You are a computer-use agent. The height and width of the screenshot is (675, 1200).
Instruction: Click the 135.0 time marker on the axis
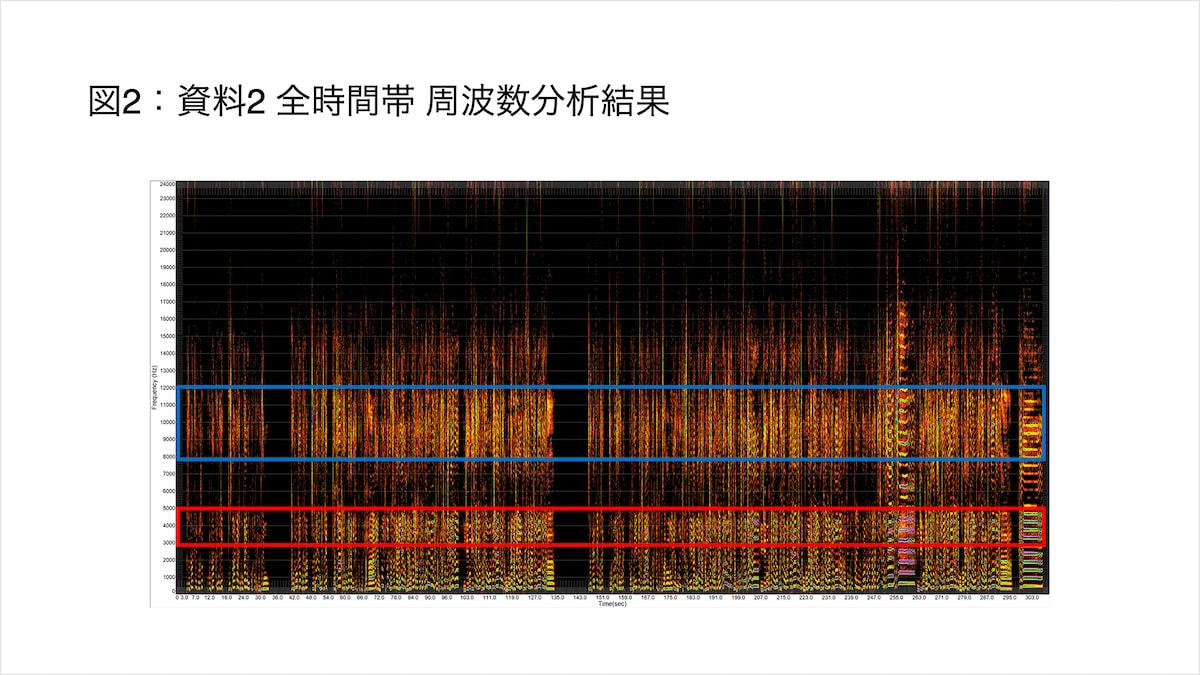(556, 598)
